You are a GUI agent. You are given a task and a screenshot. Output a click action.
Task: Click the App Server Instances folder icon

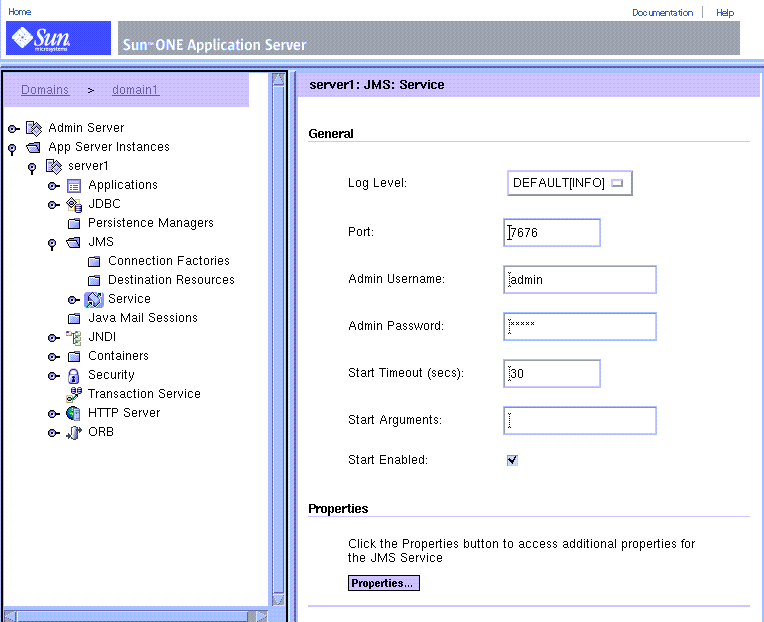(x=33, y=147)
